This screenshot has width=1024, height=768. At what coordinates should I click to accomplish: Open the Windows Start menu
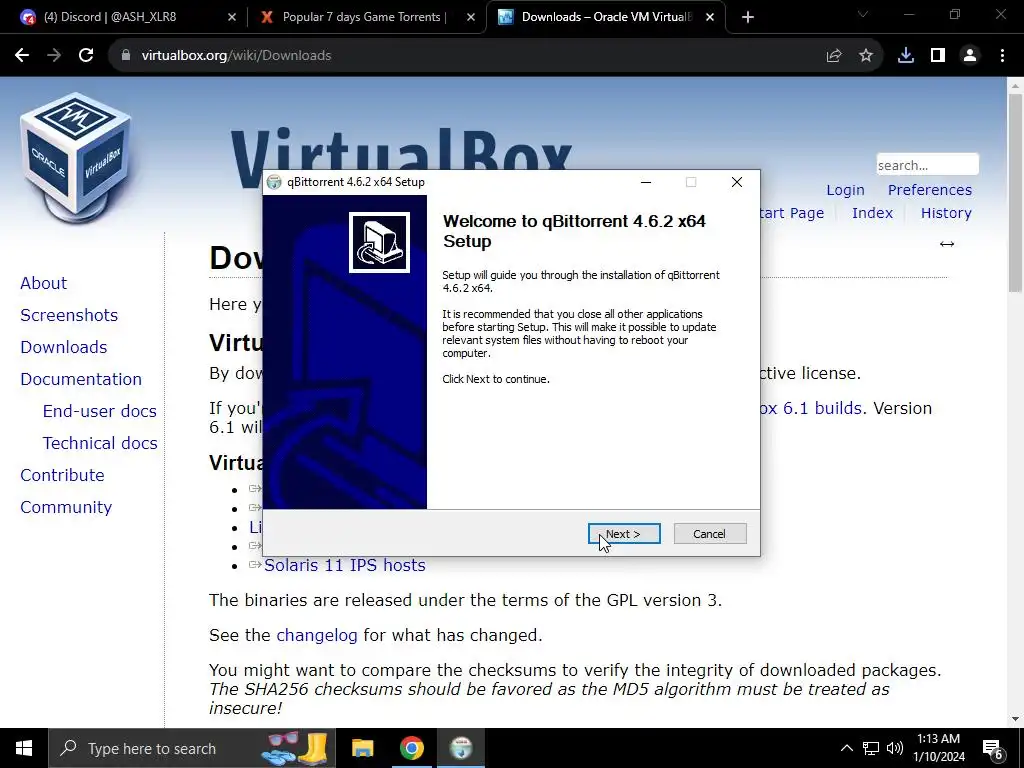point(24,748)
